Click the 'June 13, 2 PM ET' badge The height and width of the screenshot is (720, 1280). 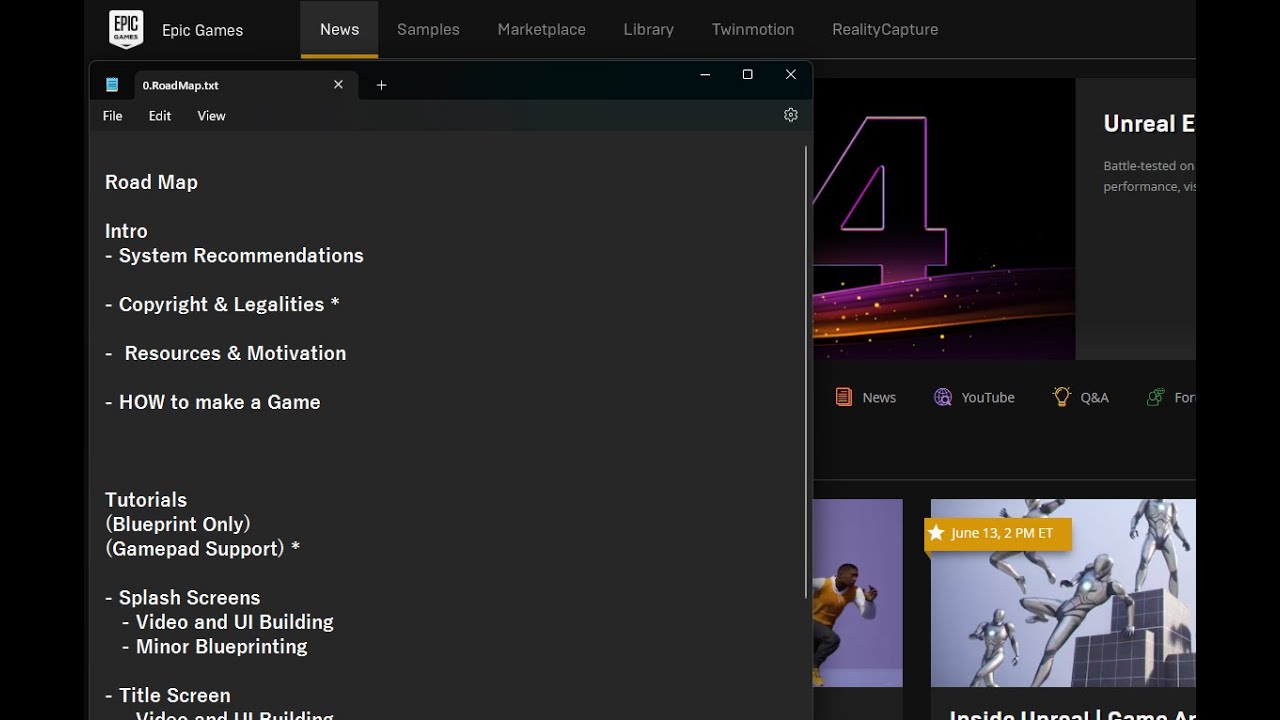click(x=998, y=533)
